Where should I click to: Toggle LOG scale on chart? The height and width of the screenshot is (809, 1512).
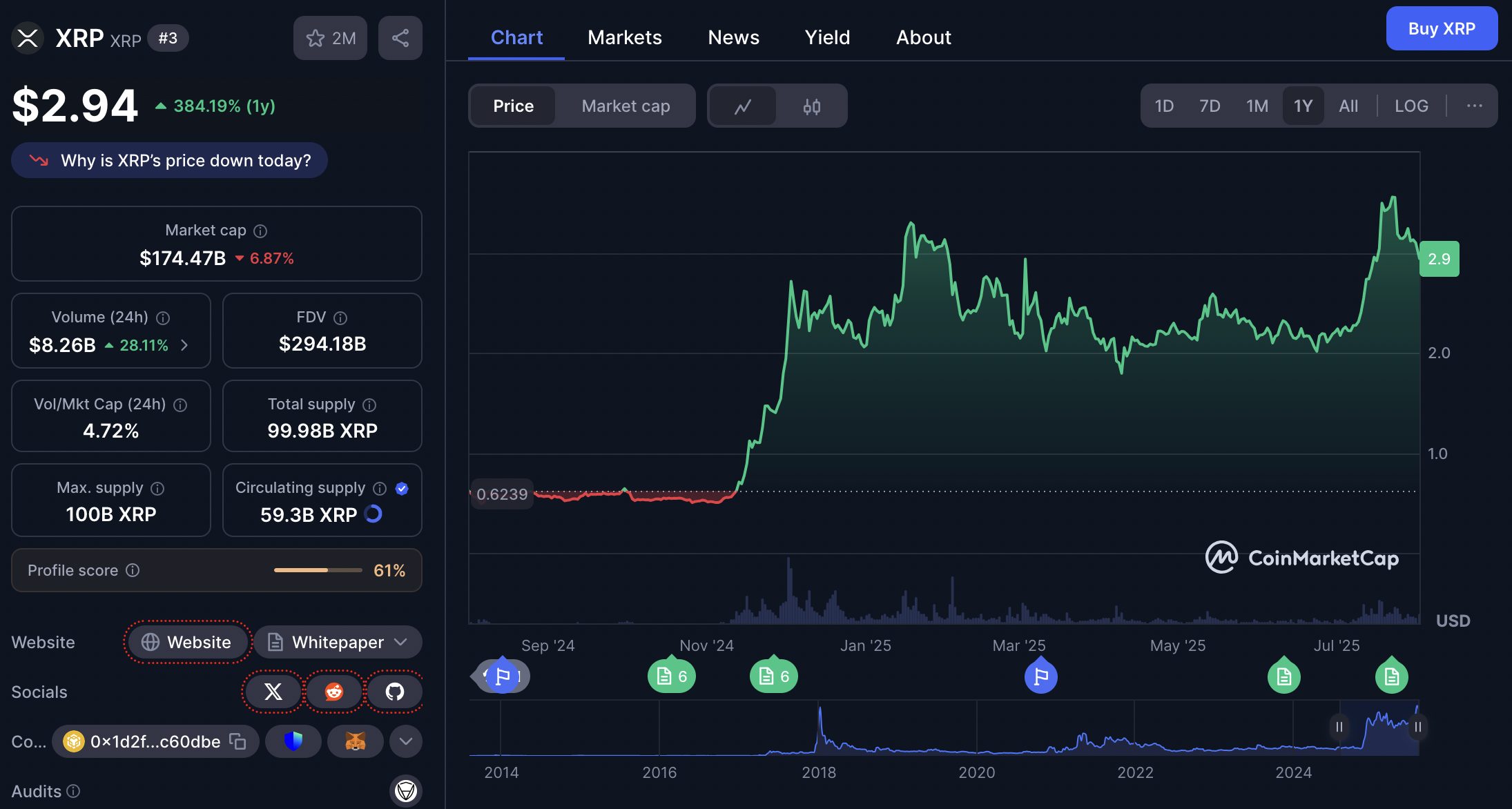point(1411,106)
